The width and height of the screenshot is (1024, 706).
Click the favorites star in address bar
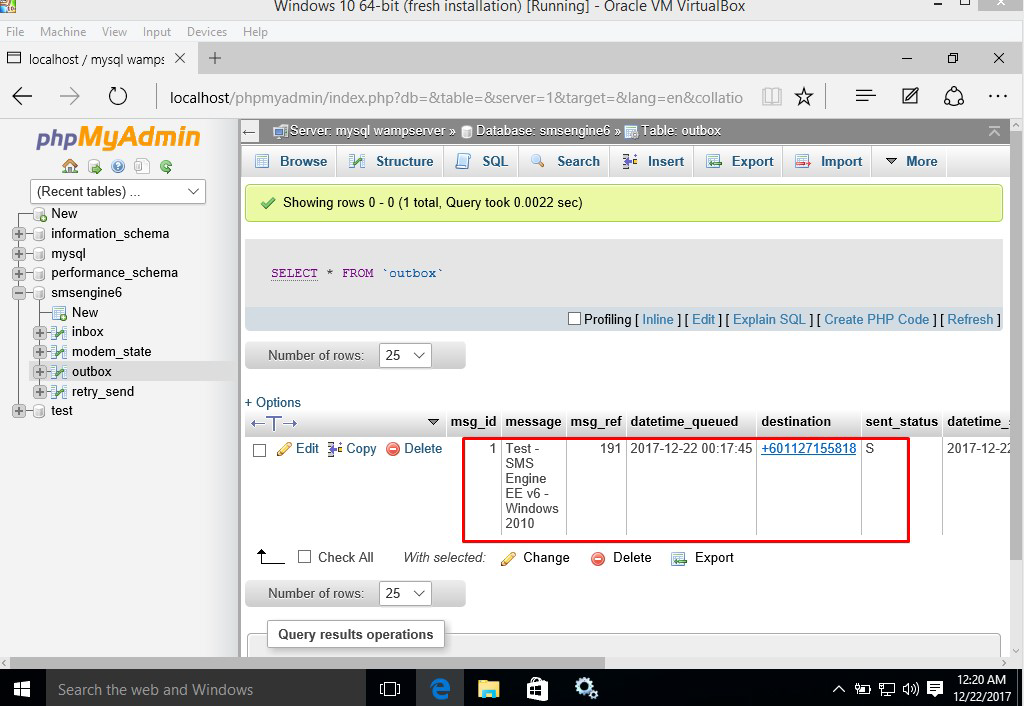click(x=803, y=96)
